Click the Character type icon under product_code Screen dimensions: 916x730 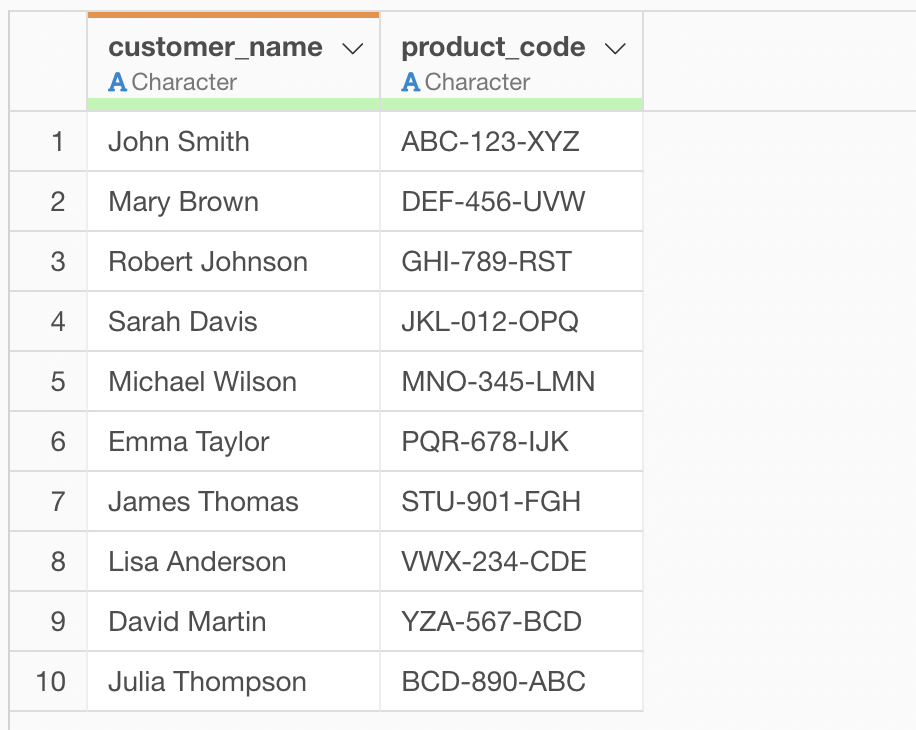click(410, 83)
